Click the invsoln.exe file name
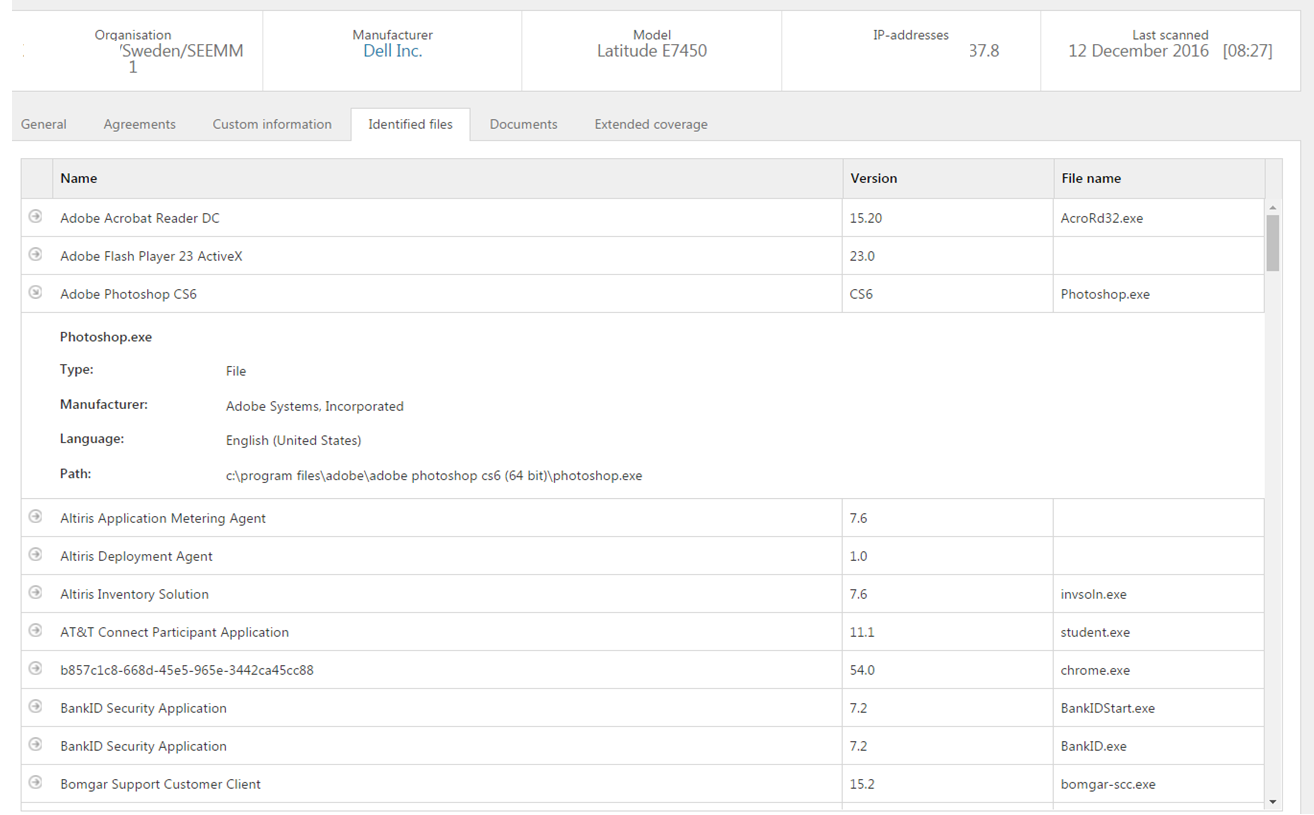 1094,594
